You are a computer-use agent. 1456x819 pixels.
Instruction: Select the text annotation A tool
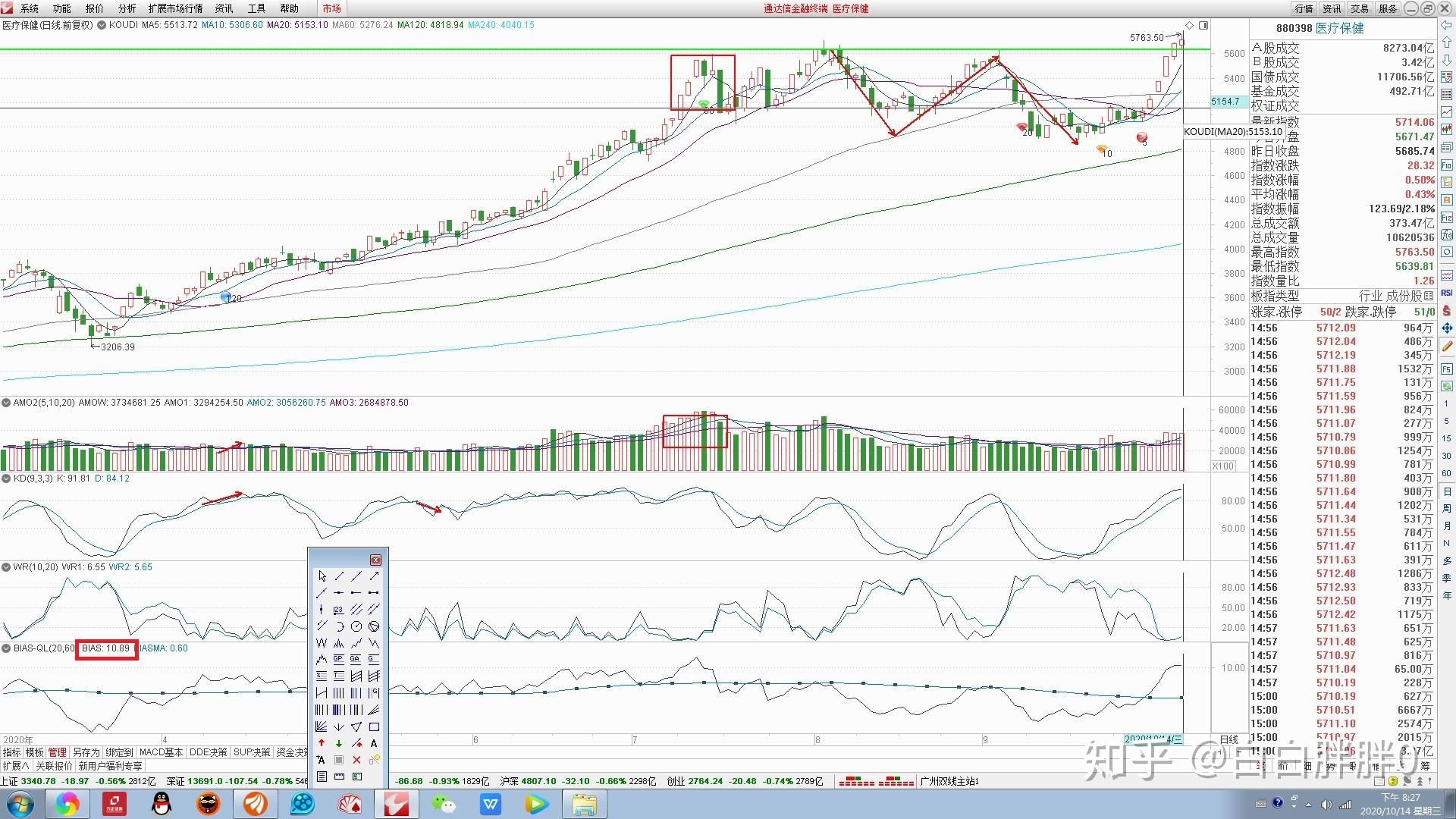pyautogui.click(x=374, y=743)
